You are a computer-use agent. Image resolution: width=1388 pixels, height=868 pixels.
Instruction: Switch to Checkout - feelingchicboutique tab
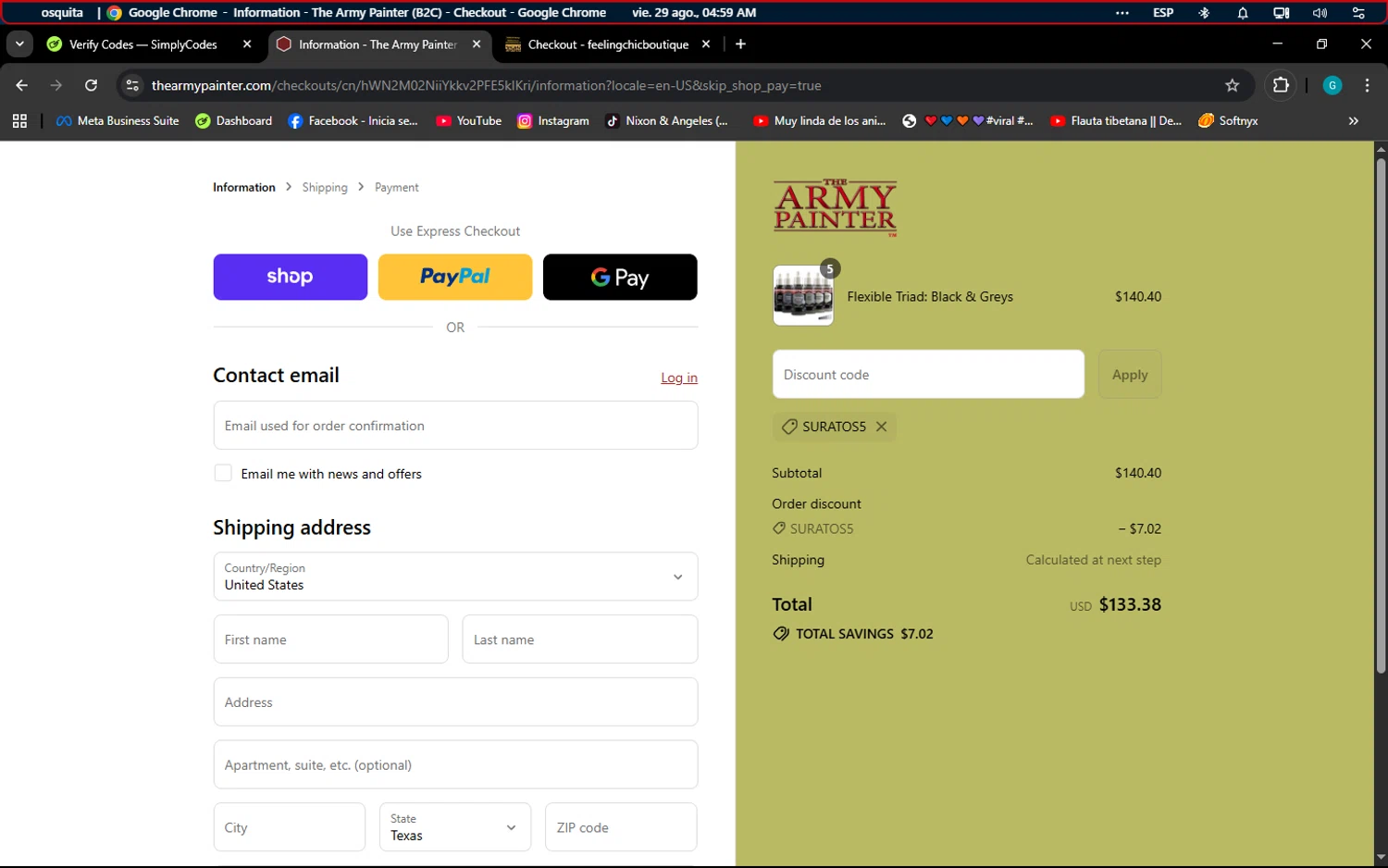click(x=608, y=43)
